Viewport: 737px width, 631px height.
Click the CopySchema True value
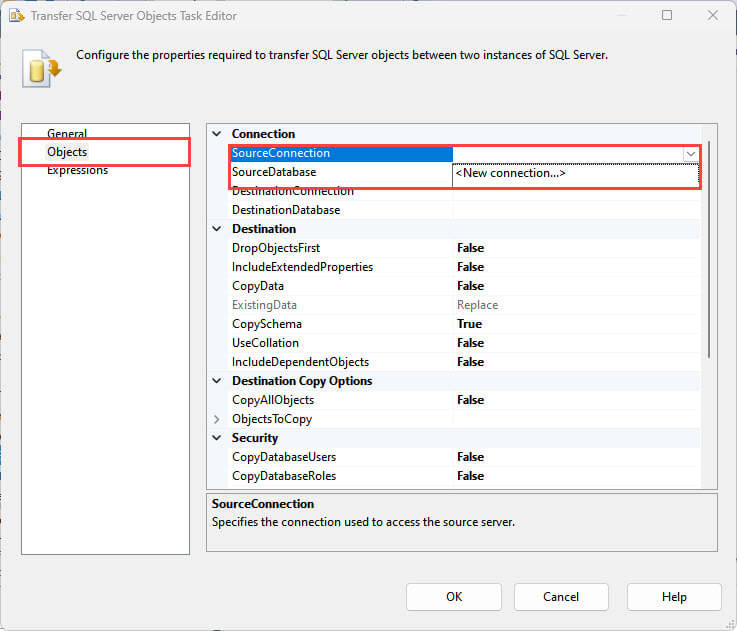pyautogui.click(x=469, y=324)
